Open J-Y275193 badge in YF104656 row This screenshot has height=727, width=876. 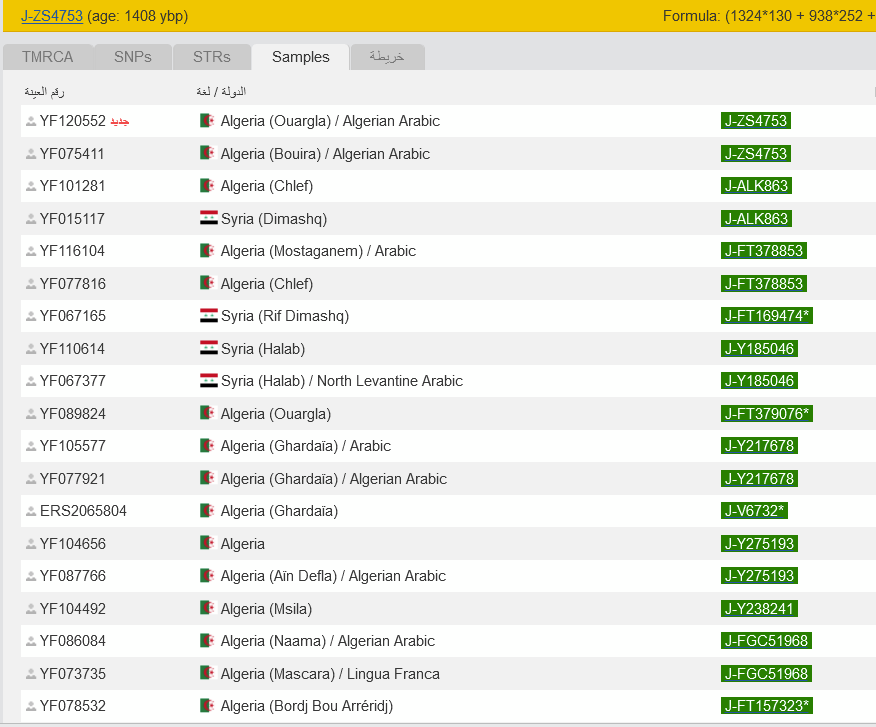click(x=759, y=543)
